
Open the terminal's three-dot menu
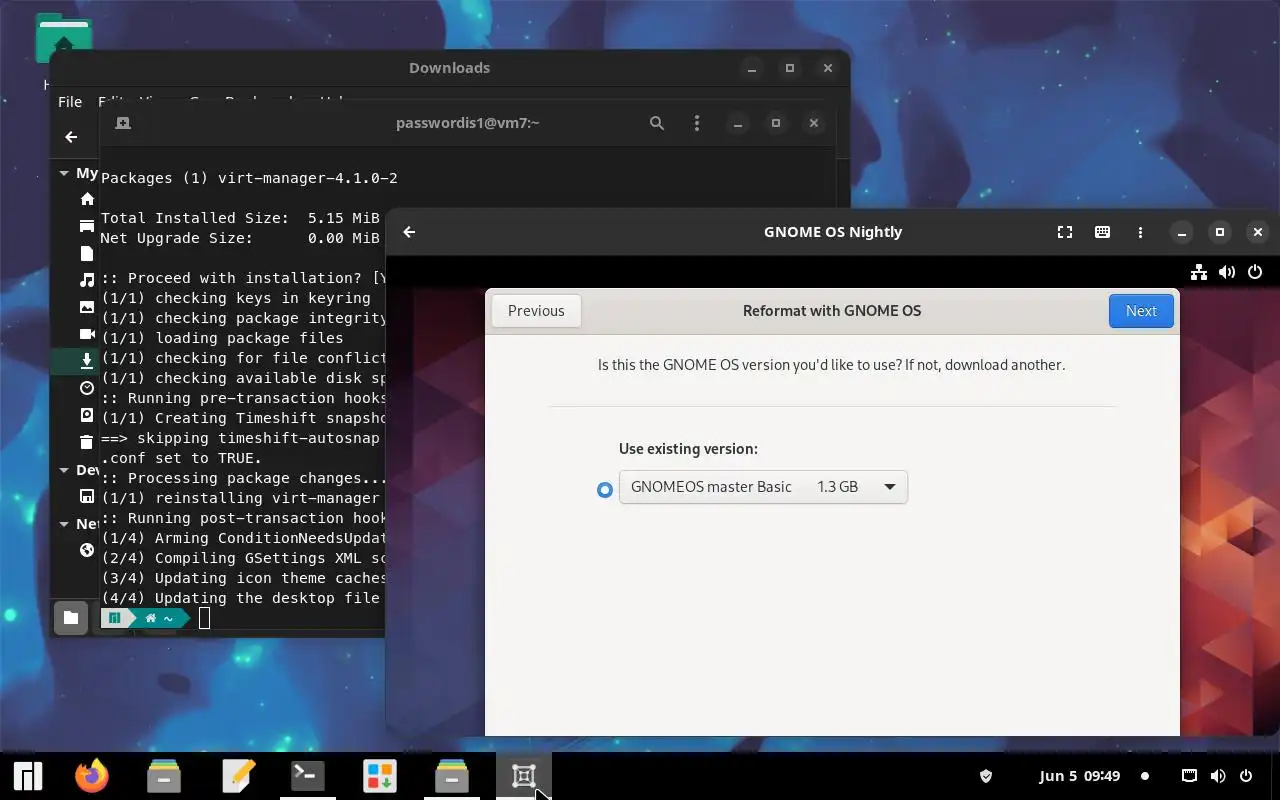pyautogui.click(x=697, y=123)
